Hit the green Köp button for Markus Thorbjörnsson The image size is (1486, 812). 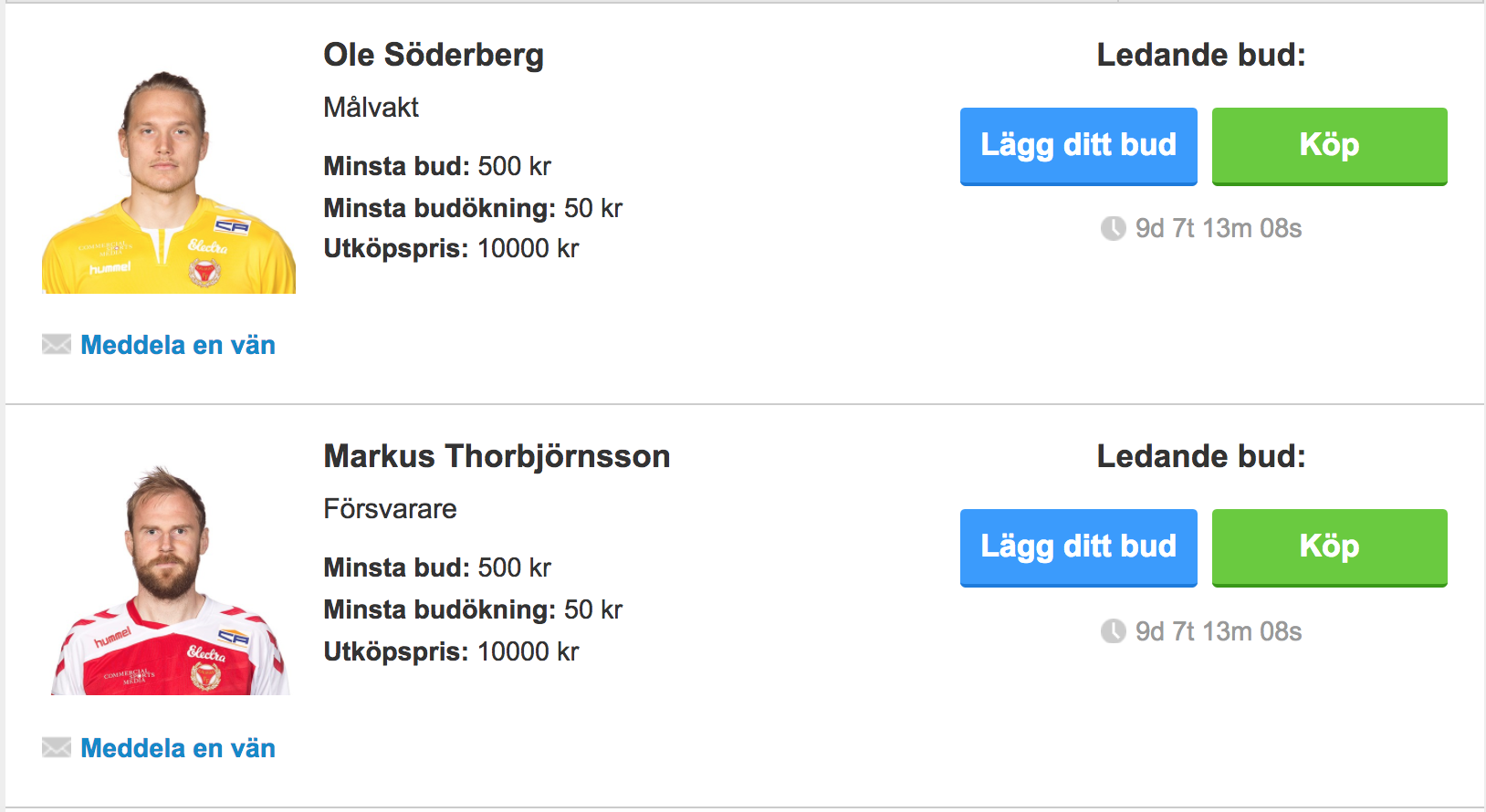point(1329,547)
